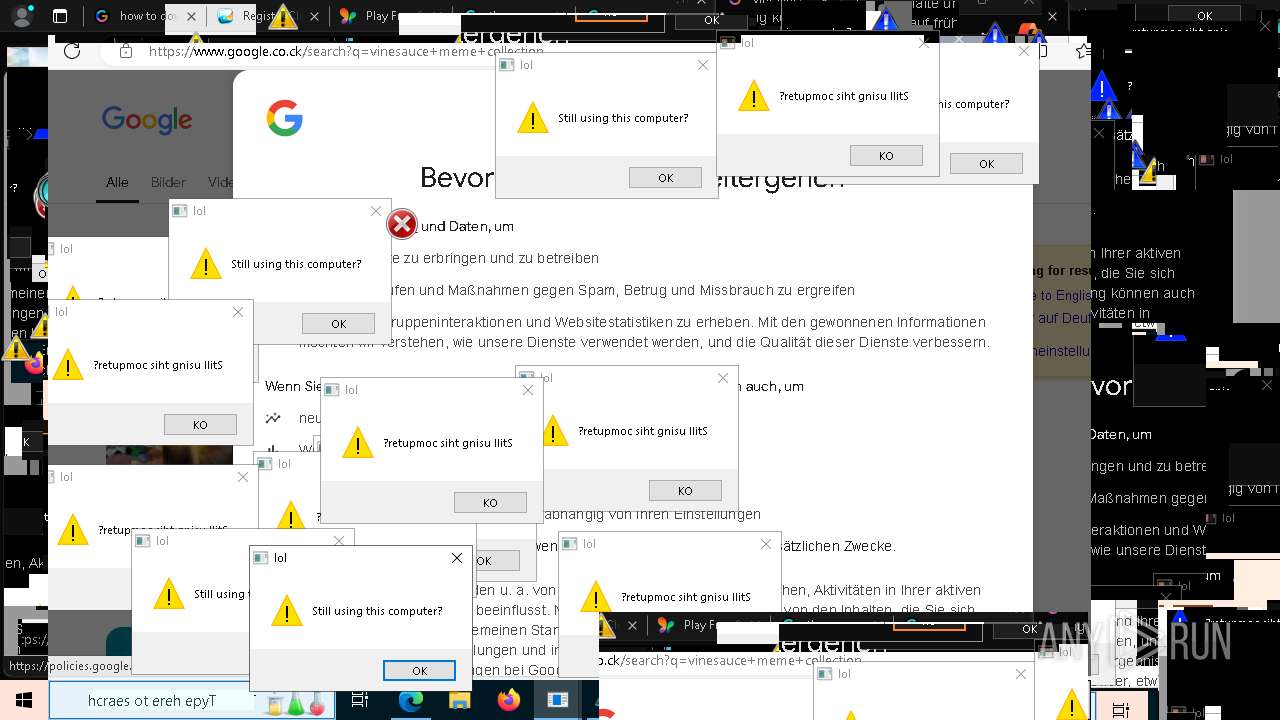This screenshot has height=720, width=1280.
Task: Close the 'how to do' browser tab
Action: click(x=191, y=16)
